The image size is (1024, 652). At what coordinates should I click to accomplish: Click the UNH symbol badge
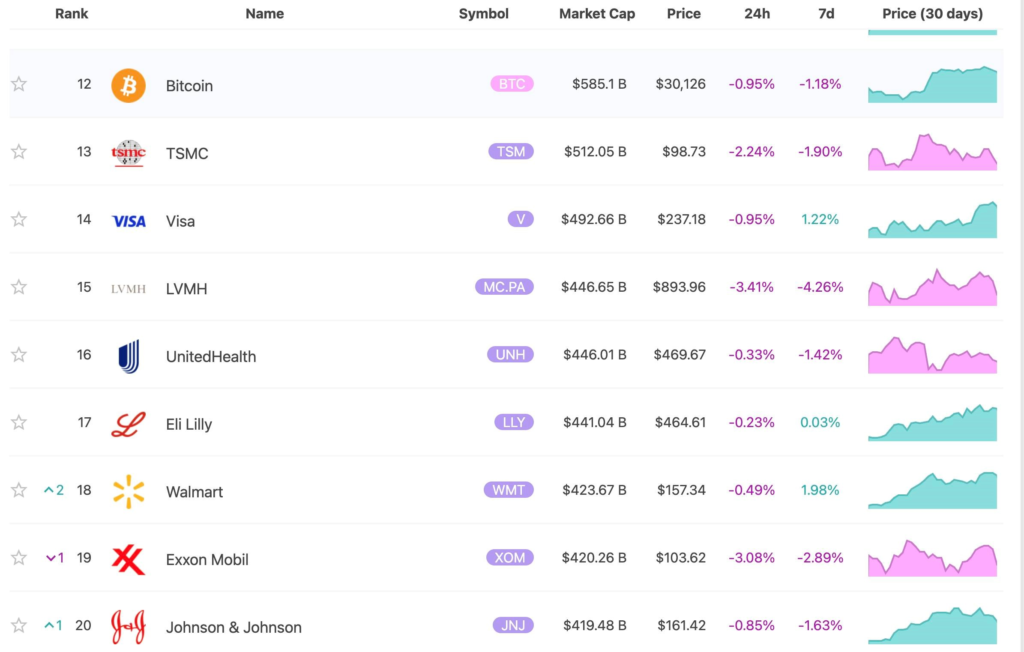point(510,355)
